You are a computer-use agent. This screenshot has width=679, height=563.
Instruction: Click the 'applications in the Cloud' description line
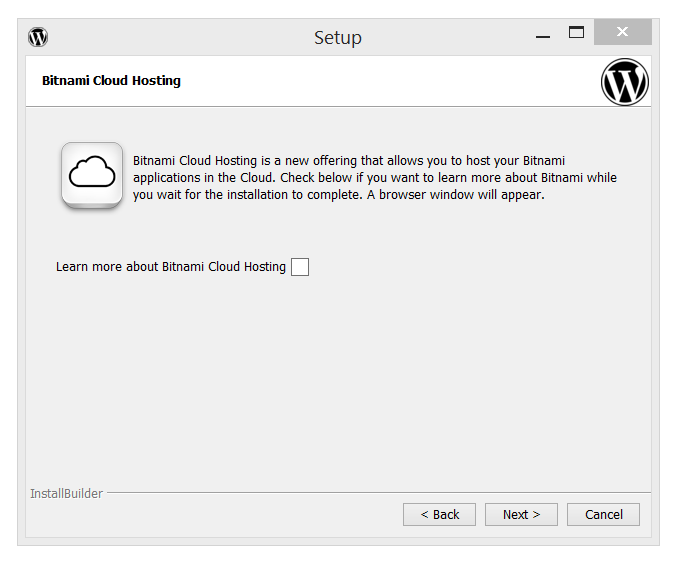[205, 178]
